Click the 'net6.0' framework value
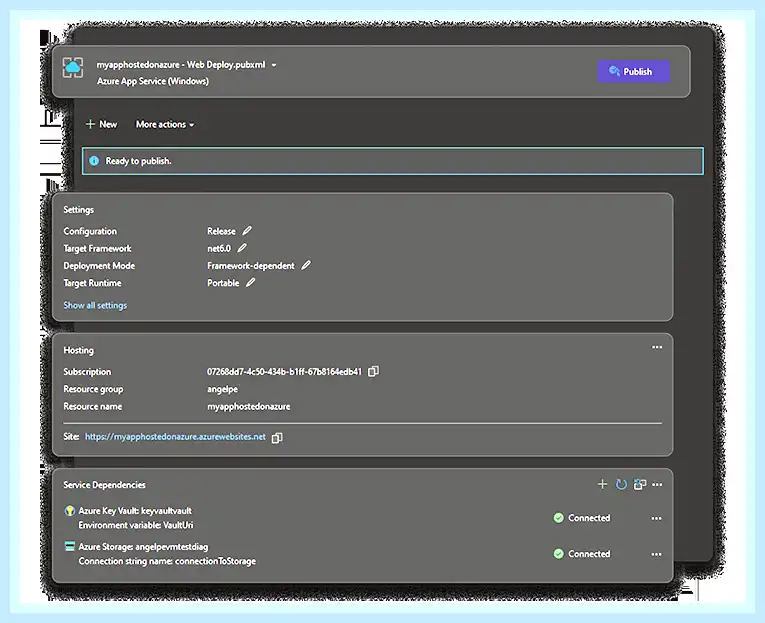The height and width of the screenshot is (623, 765). pyautogui.click(x=219, y=248)
